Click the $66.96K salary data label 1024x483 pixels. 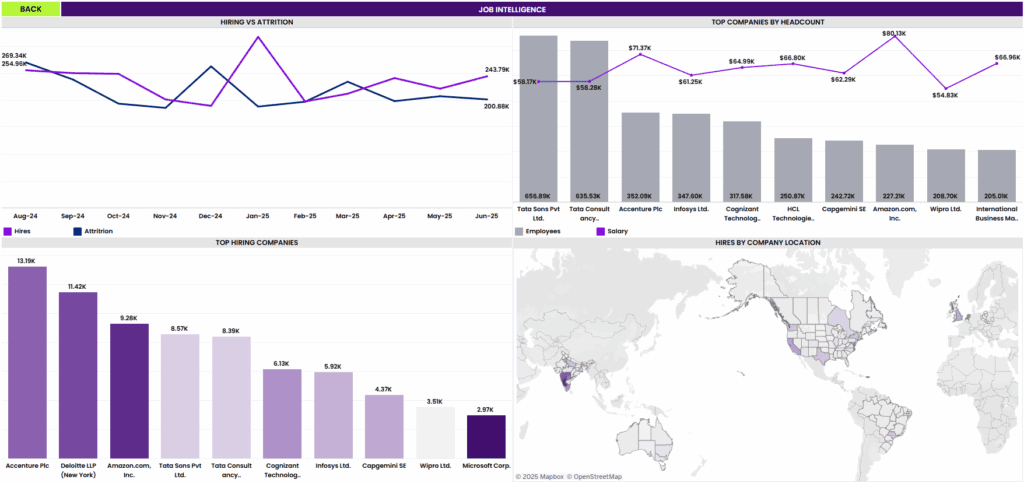coord(1006,57)
